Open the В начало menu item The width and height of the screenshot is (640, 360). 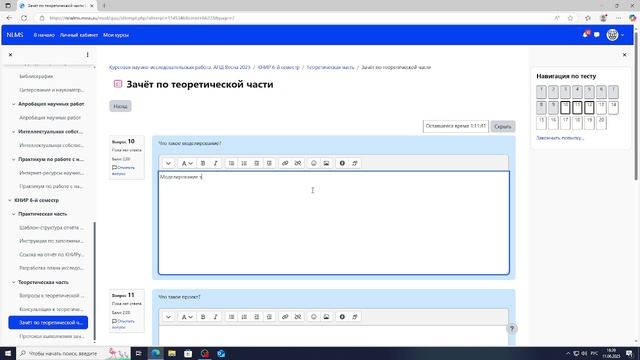coord(44,35)
